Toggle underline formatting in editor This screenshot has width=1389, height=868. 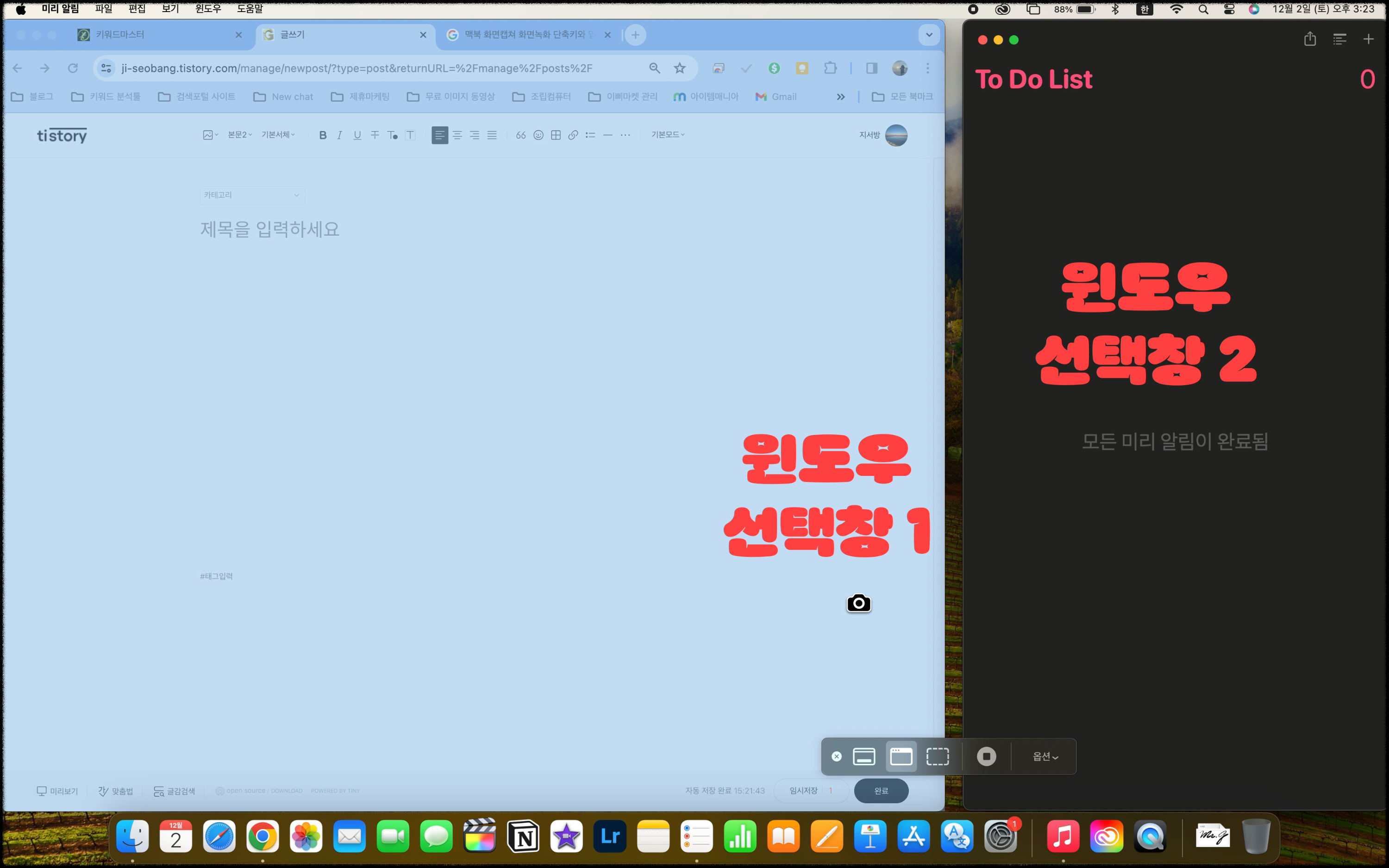coord(357,135)
